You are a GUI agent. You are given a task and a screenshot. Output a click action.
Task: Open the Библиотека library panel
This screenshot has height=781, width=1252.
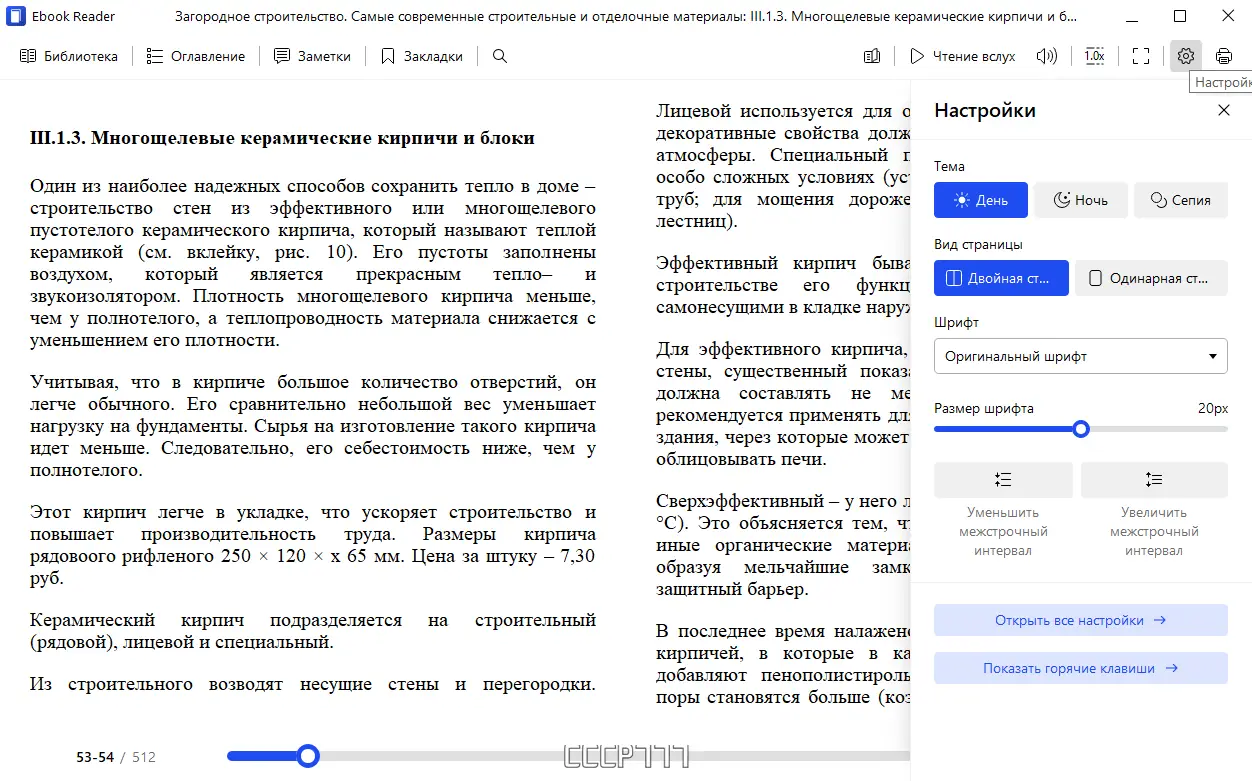point(69,56)
